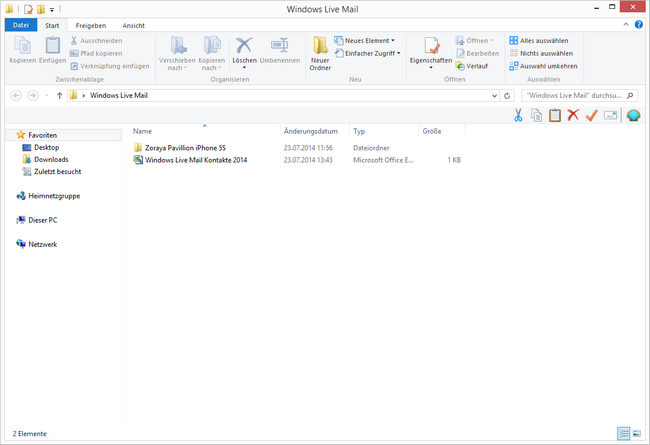Click Verlauf in the ribbon
Image resolution: width=650 pixels, height=445 pixels.
pyautogui.click(x=472, y=66)
